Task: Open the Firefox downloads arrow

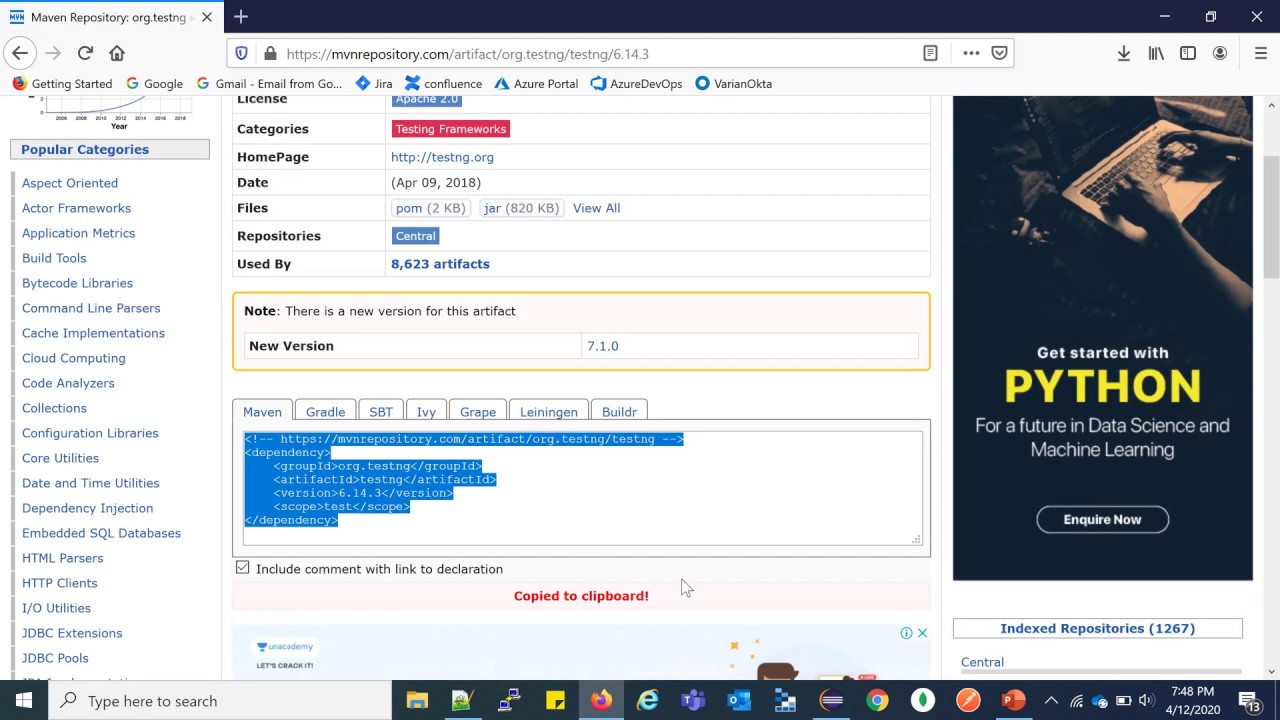Action: click(1124, 54)
